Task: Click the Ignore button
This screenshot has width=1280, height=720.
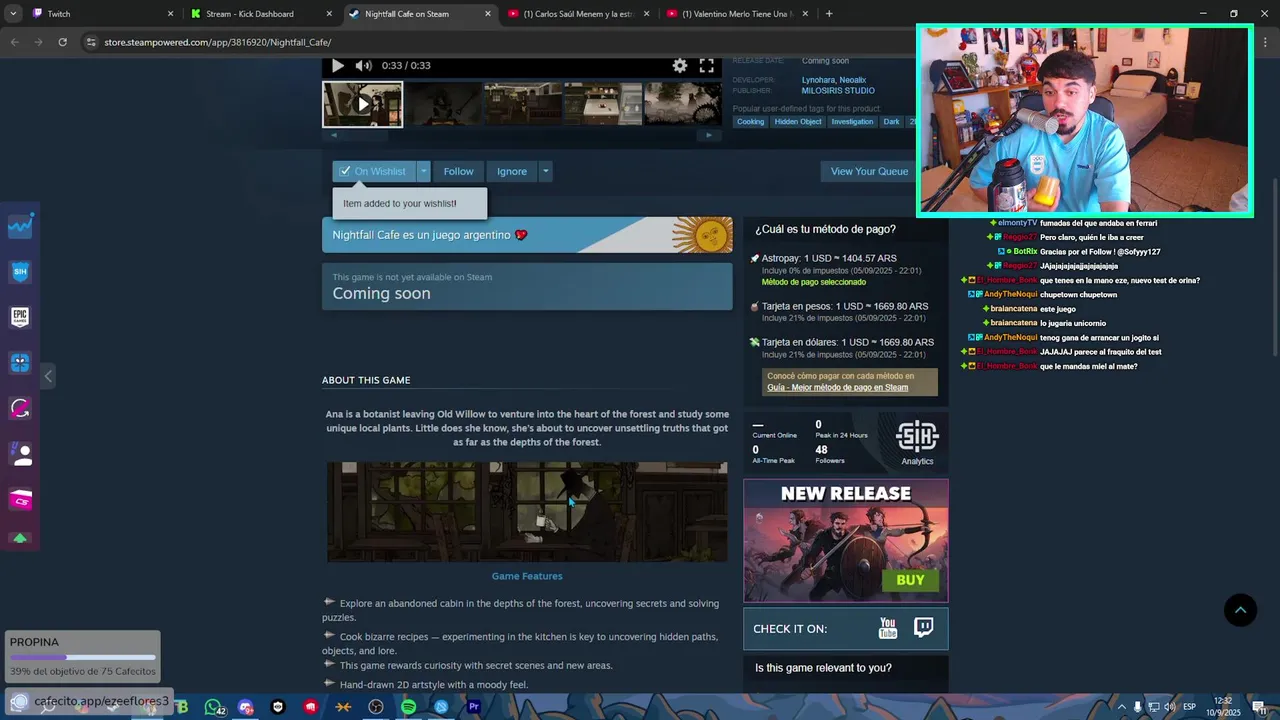Action: click(512, 171)
